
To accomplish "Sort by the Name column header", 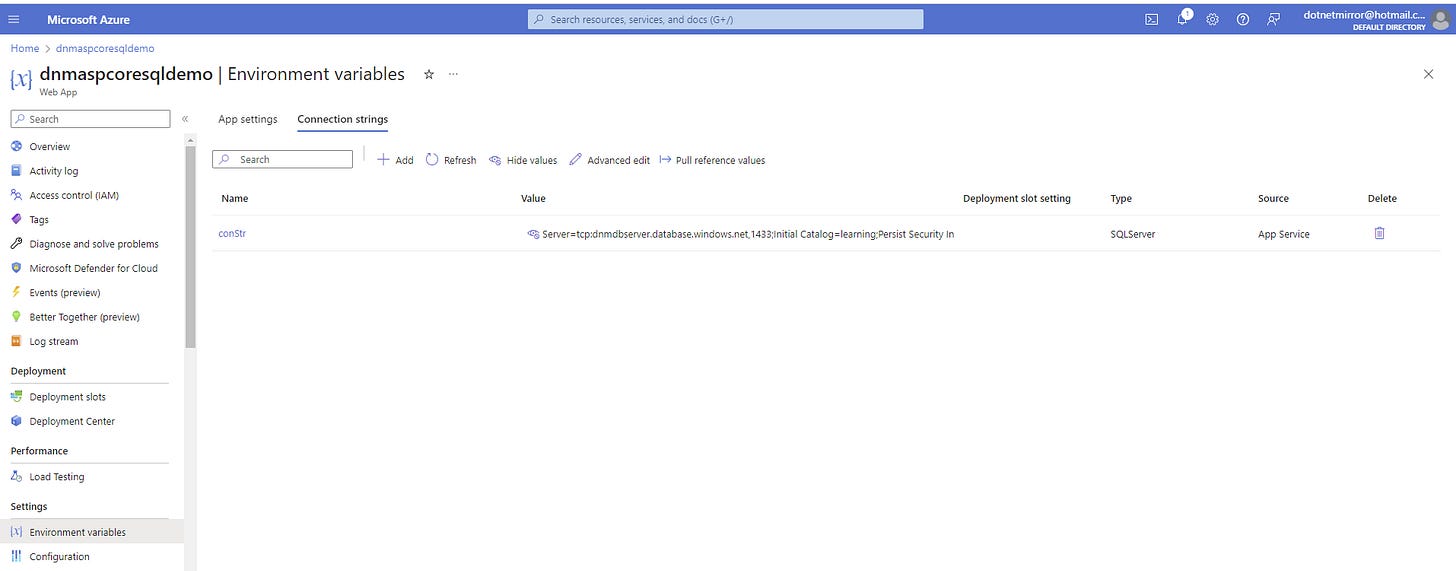I will [x=235, y=198].
